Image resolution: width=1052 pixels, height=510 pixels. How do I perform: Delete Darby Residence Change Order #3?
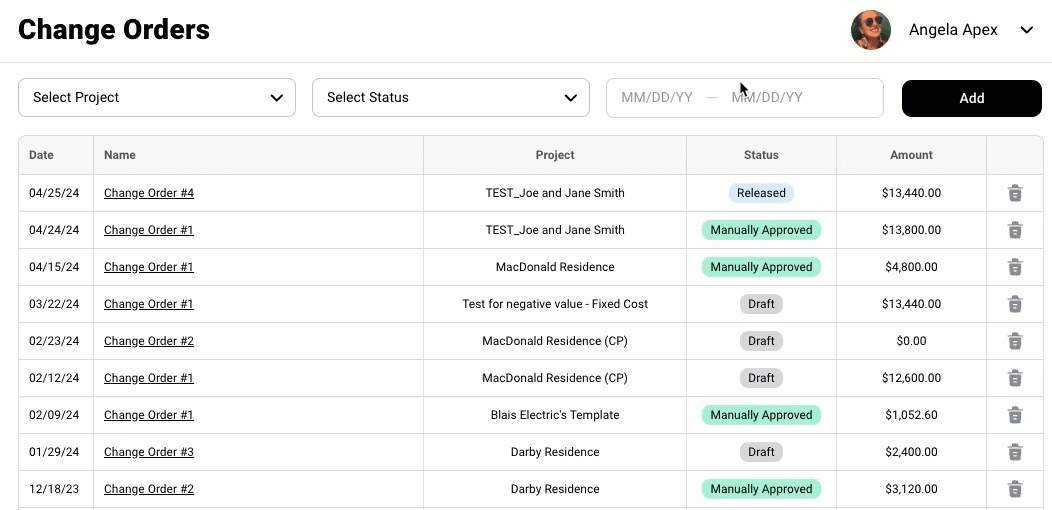(1015, 452)
